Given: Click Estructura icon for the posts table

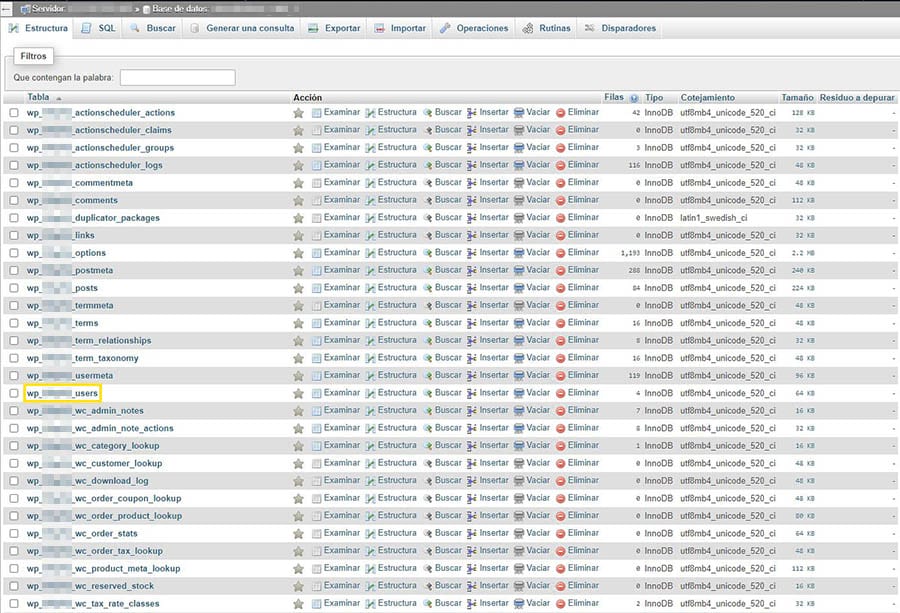Looking at the screenshot, I should click(370, 288).
